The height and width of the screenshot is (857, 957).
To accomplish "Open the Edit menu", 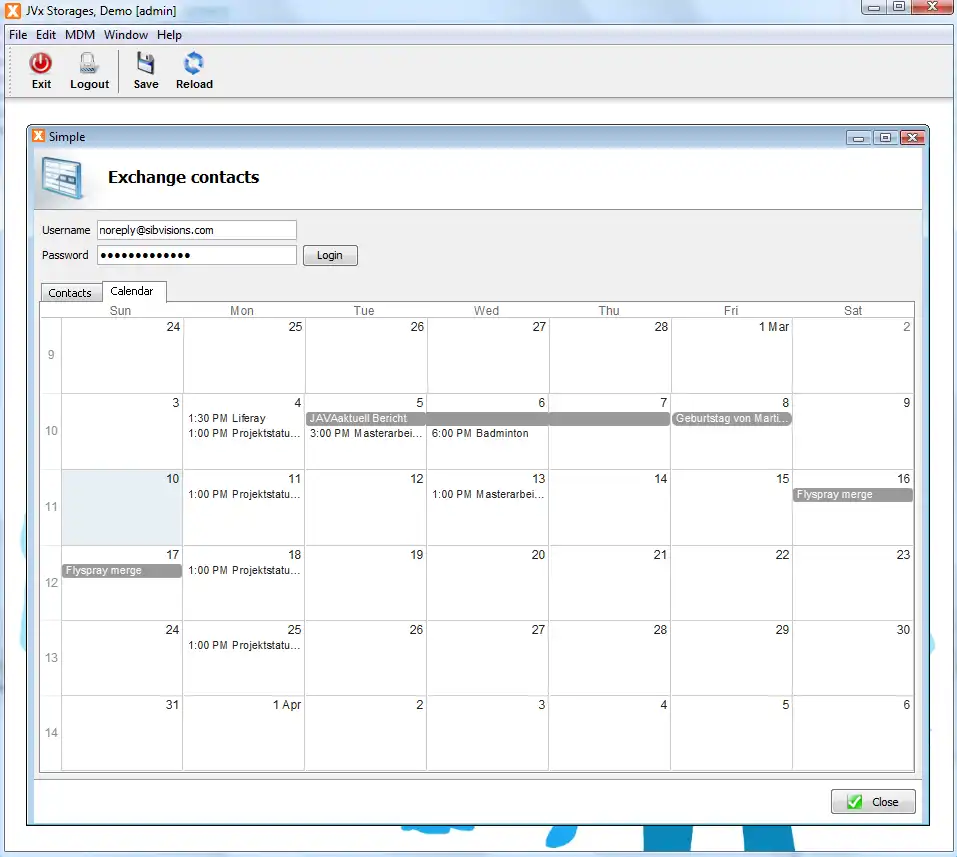I will click(x=46, y=35).
